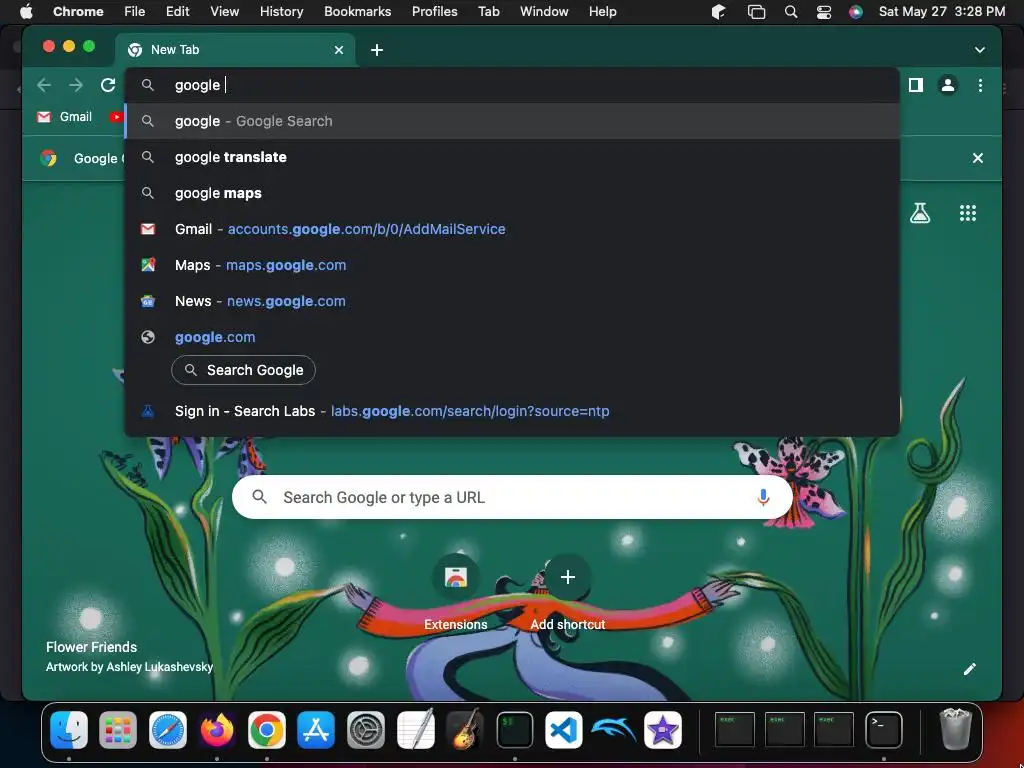
Task: Open a new tab with the plus icon
Action: click(x=377, y=50)
